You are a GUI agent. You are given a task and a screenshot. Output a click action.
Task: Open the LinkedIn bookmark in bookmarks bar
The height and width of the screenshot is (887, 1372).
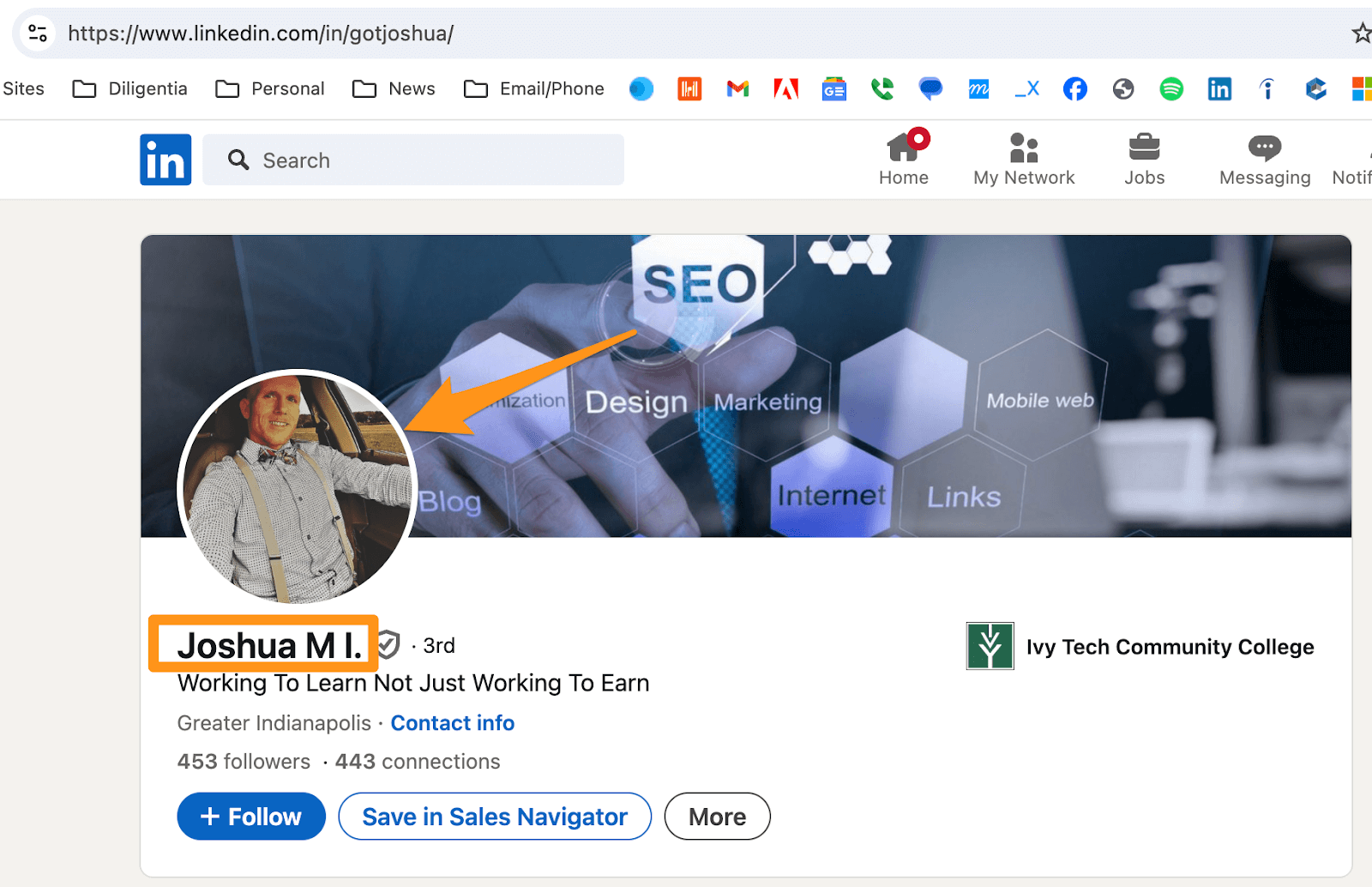click(x=1219, y=88)
